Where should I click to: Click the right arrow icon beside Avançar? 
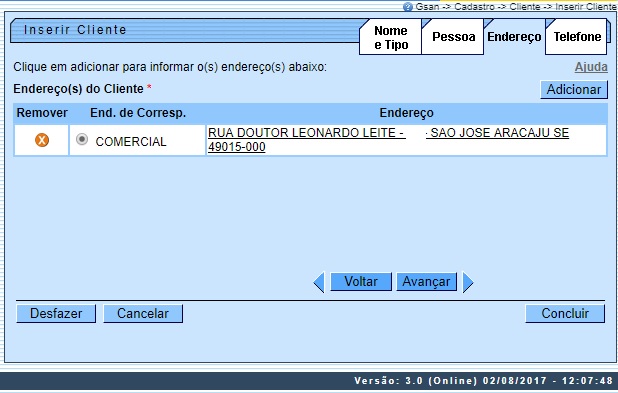467,282
